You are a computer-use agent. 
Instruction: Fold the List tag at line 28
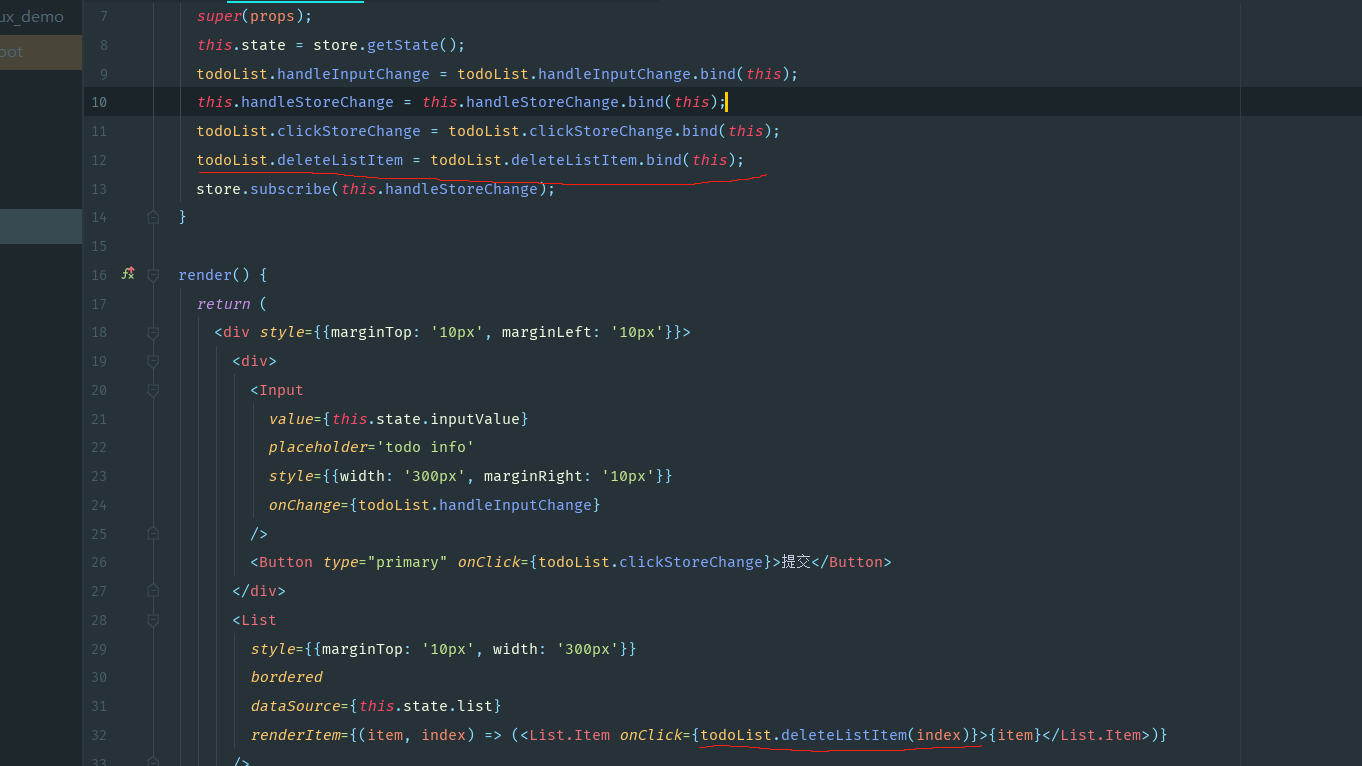tap(153, 620)
